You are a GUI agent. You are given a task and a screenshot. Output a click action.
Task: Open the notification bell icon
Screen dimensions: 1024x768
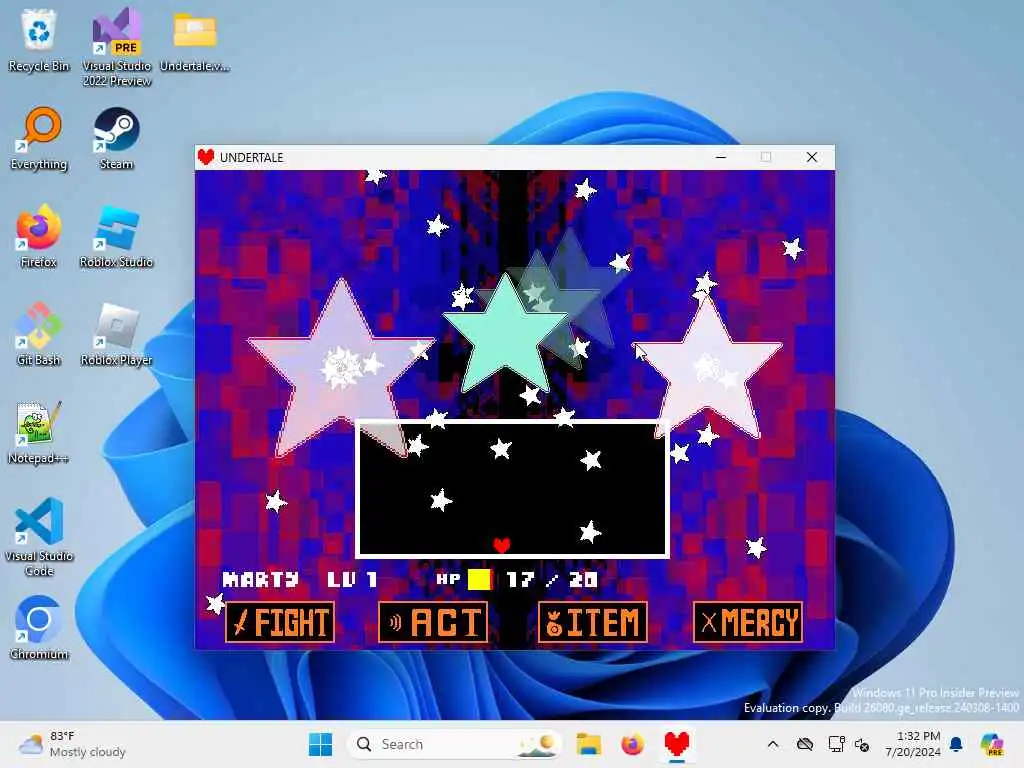pyautogui.click(x=956, y=744)
